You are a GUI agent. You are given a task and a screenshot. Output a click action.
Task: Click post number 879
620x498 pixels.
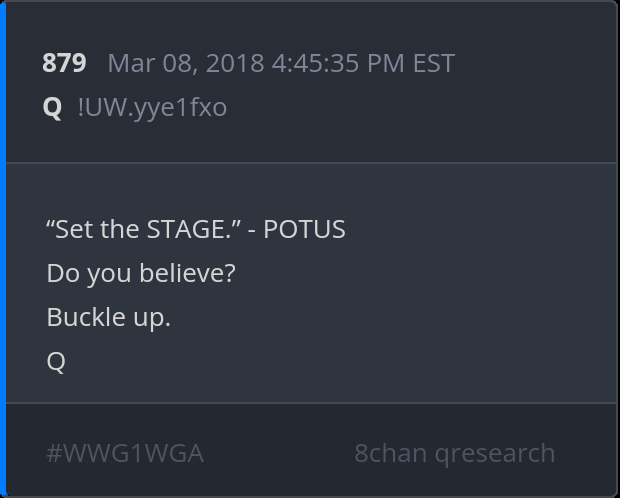64,64
